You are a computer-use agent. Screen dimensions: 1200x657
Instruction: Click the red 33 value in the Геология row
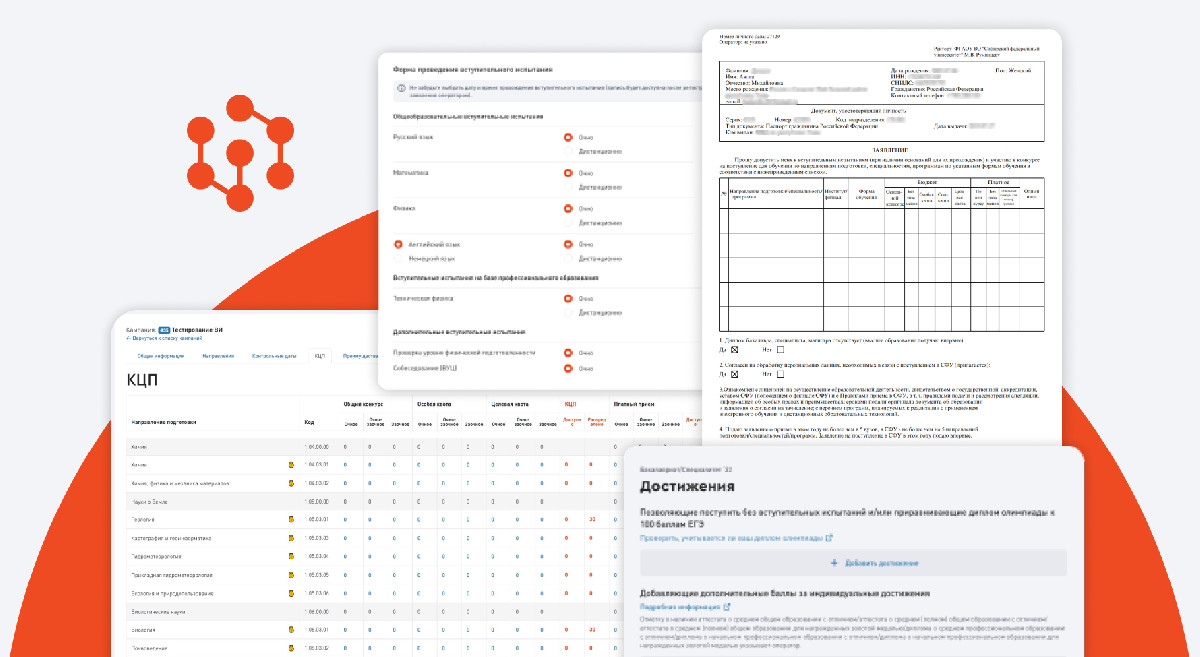593,519
